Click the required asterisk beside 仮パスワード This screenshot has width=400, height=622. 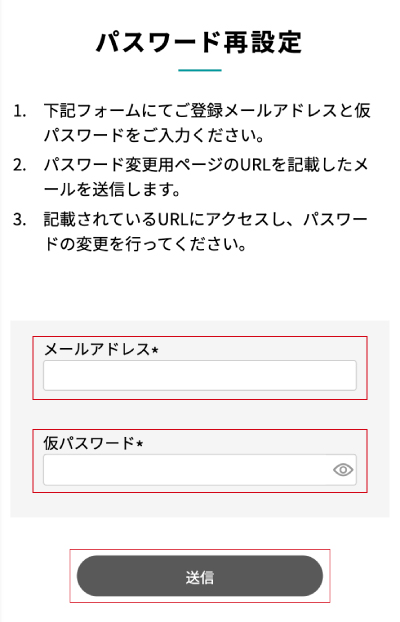point(139,443)
